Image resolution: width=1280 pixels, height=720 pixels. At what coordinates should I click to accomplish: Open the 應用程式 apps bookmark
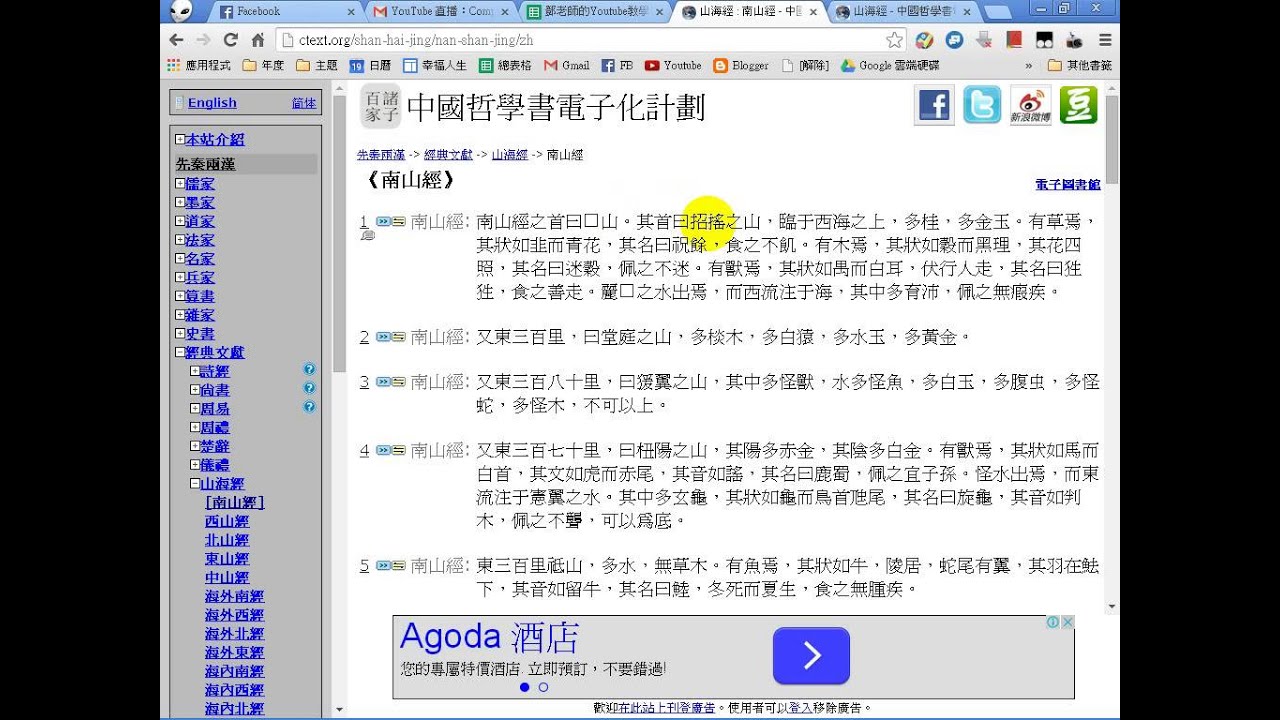point(198,66)
